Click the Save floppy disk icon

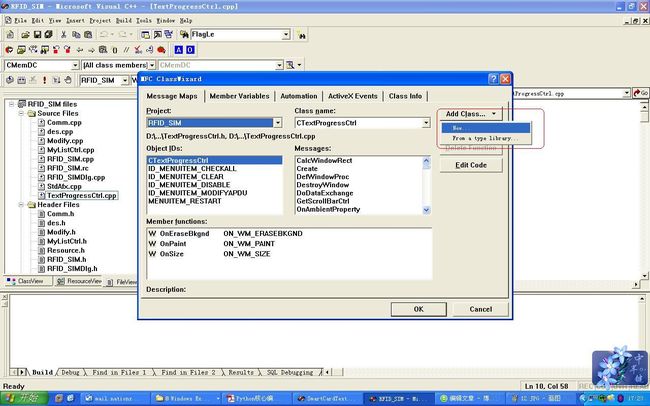click(37, 35)
